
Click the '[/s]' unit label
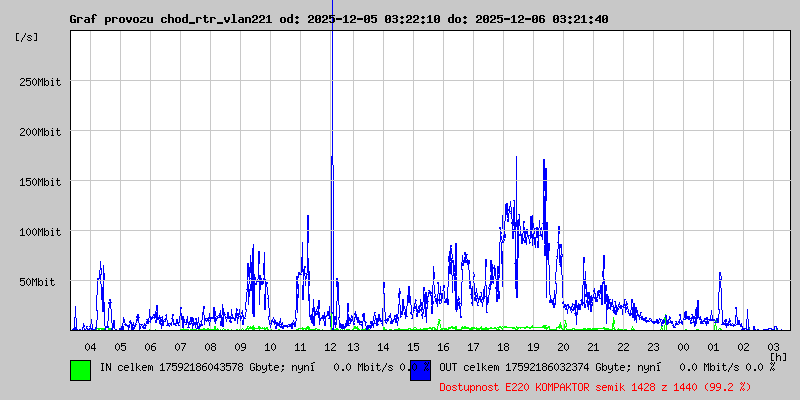pyautogui.click(x=27, y=37)
